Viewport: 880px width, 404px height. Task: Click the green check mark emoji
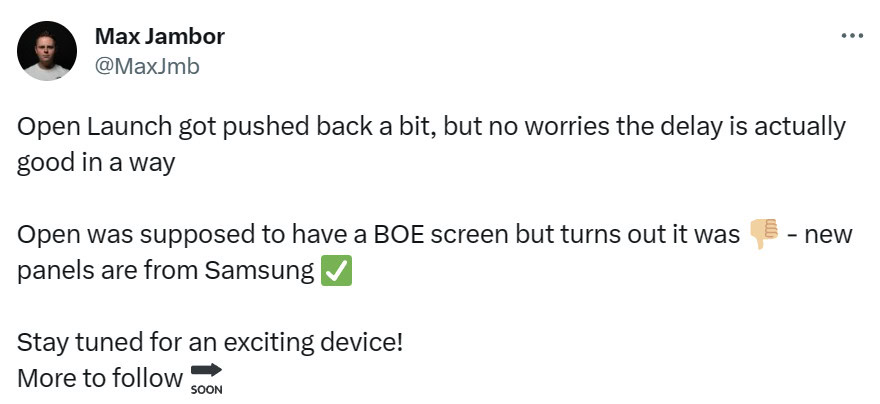[x=334, y=271]
